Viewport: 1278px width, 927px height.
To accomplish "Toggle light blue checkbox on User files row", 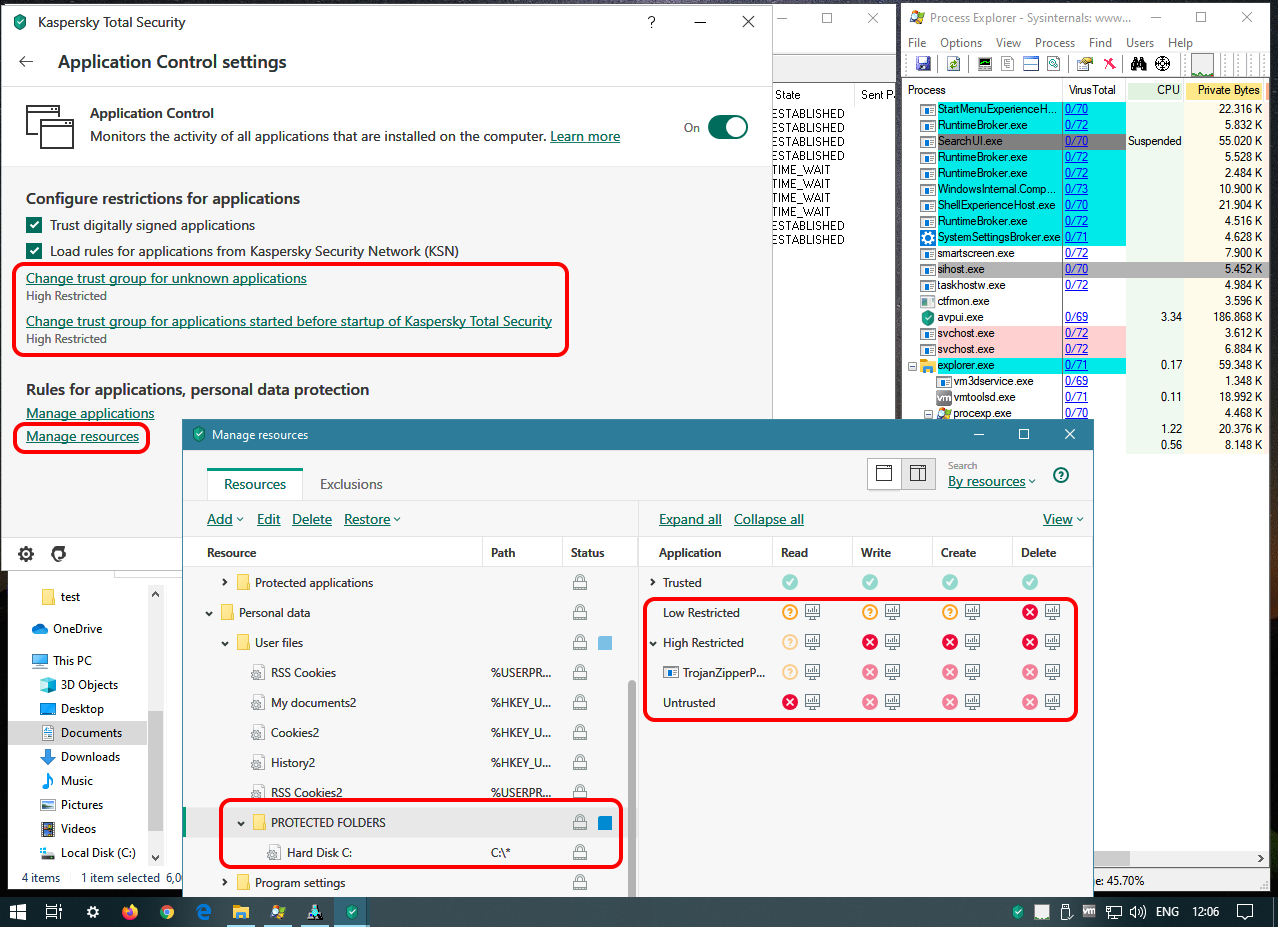I will point(605,643).
